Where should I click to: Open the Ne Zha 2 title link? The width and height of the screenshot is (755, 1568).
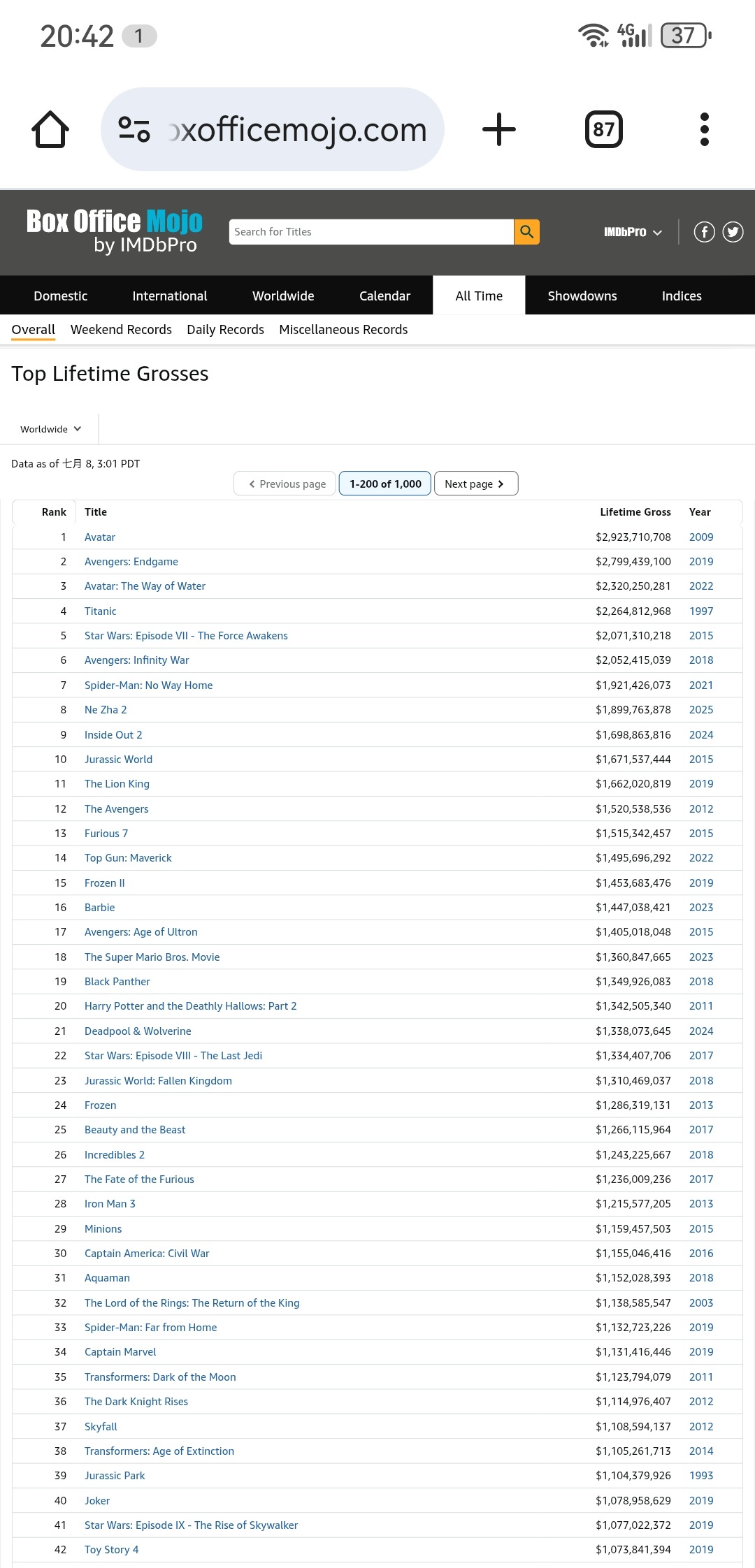(106, 710)
